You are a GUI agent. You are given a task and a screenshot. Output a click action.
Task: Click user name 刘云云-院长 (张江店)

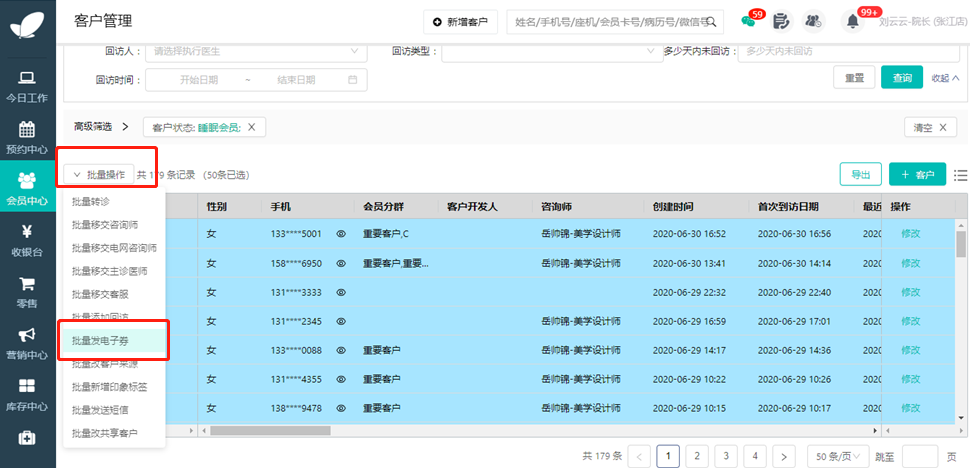[922, 22]
